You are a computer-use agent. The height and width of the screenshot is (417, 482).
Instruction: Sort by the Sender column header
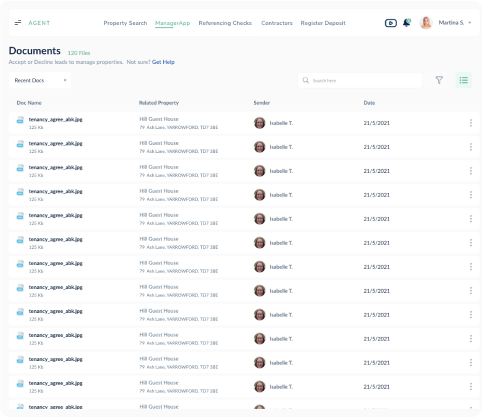(x=262, y=103)
